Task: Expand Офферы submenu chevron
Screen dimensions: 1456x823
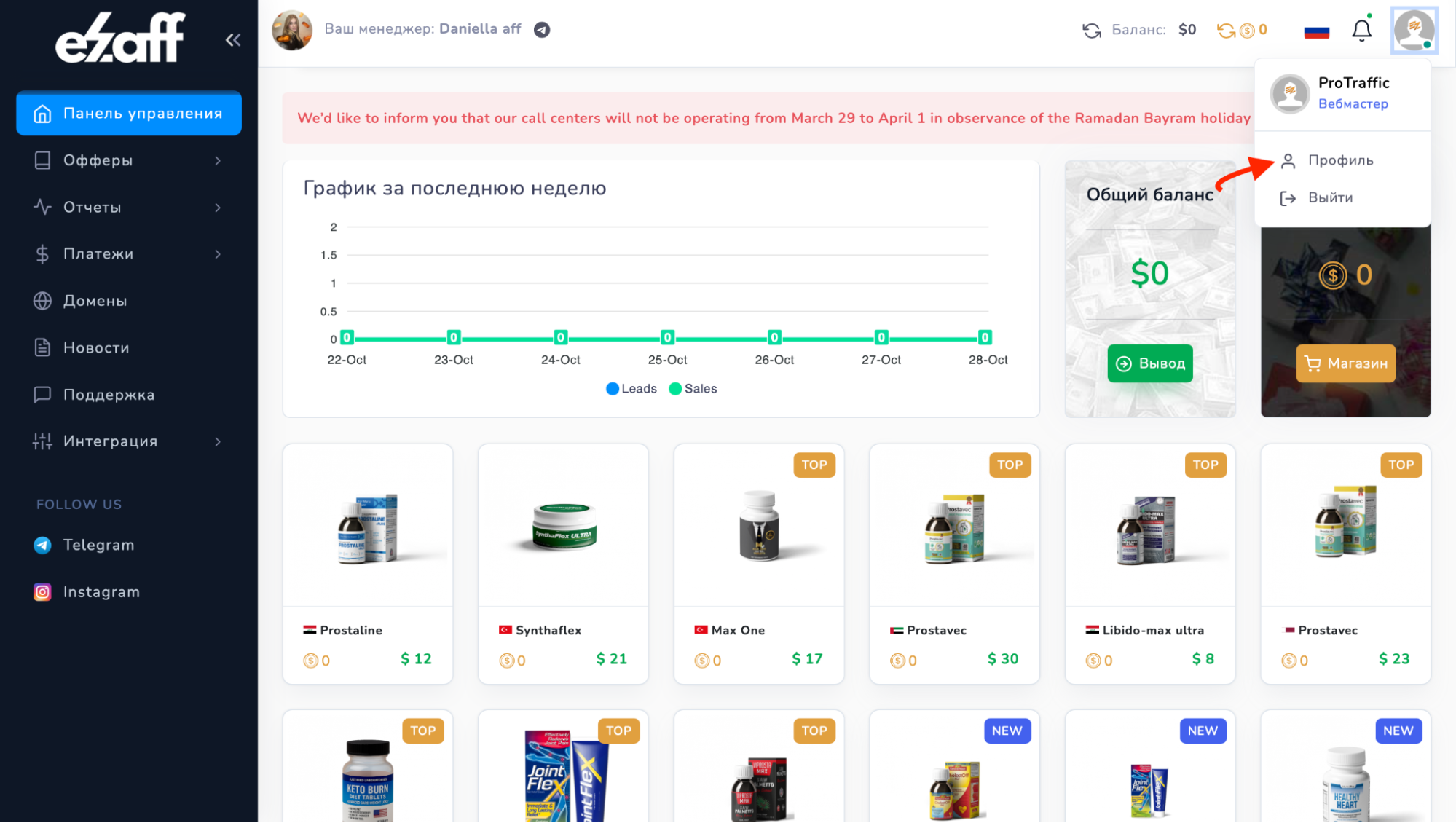Action: (x=218, y=160)
